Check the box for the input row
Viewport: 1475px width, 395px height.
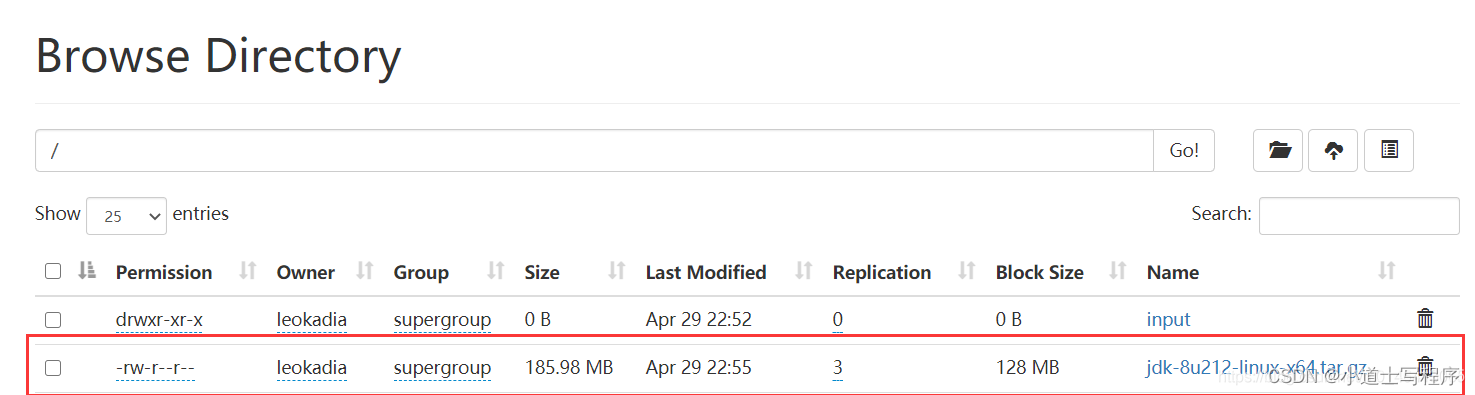(x=53, y=320)
